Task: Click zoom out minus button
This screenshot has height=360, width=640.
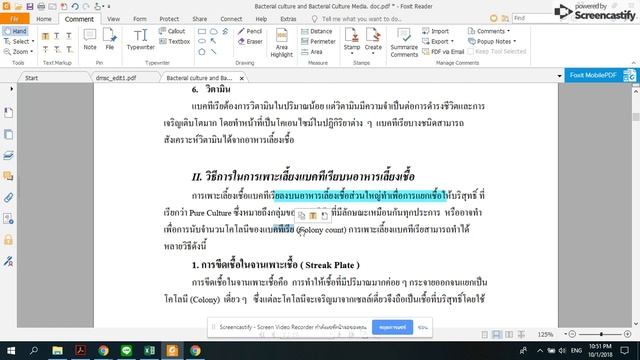Action: [572, 334]
